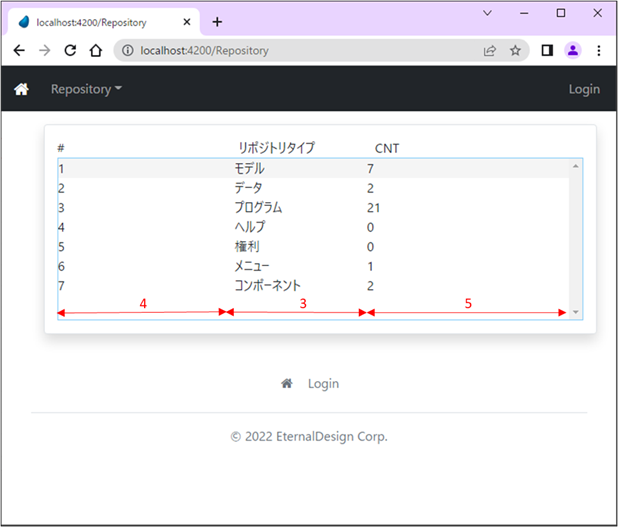Close the localhost:4200/Repository tab
This screenshot has width=618, height=527.
187,21
